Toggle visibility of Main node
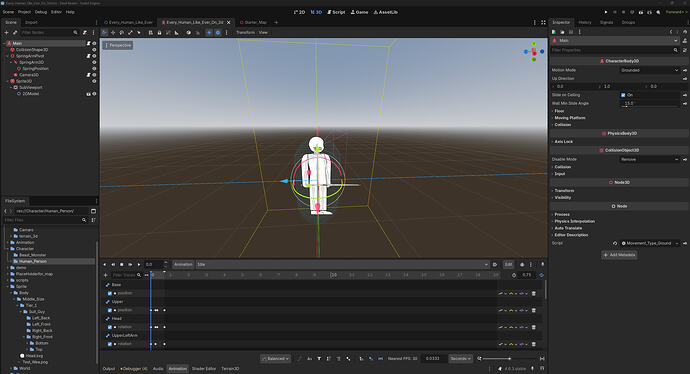Image resolution: width=690 pixels, height=374 pixels. pos(94,43)
